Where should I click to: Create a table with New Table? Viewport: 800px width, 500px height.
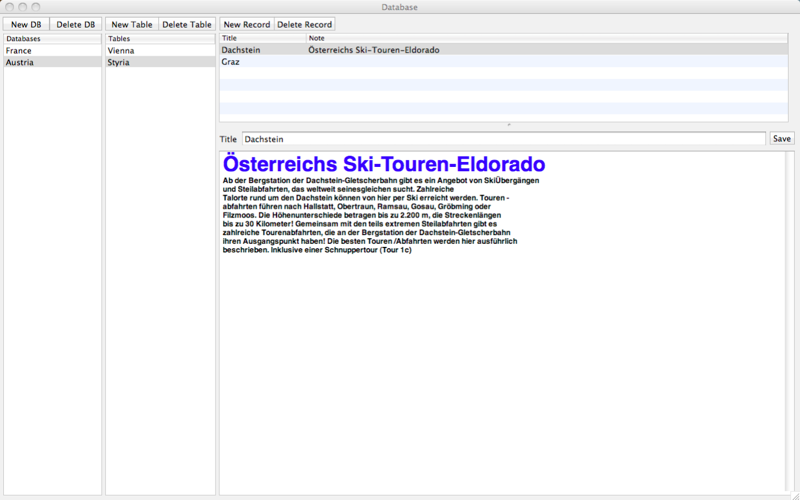(x=132, y=24)
